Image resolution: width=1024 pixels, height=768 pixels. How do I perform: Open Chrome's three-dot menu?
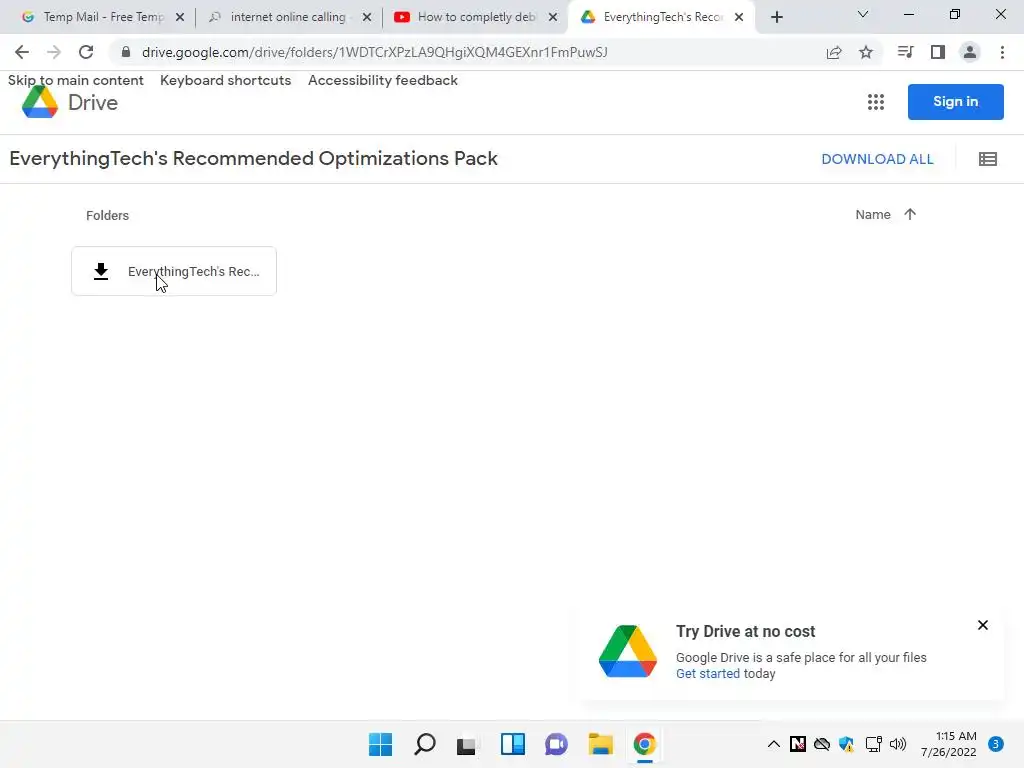[1002, 52]
